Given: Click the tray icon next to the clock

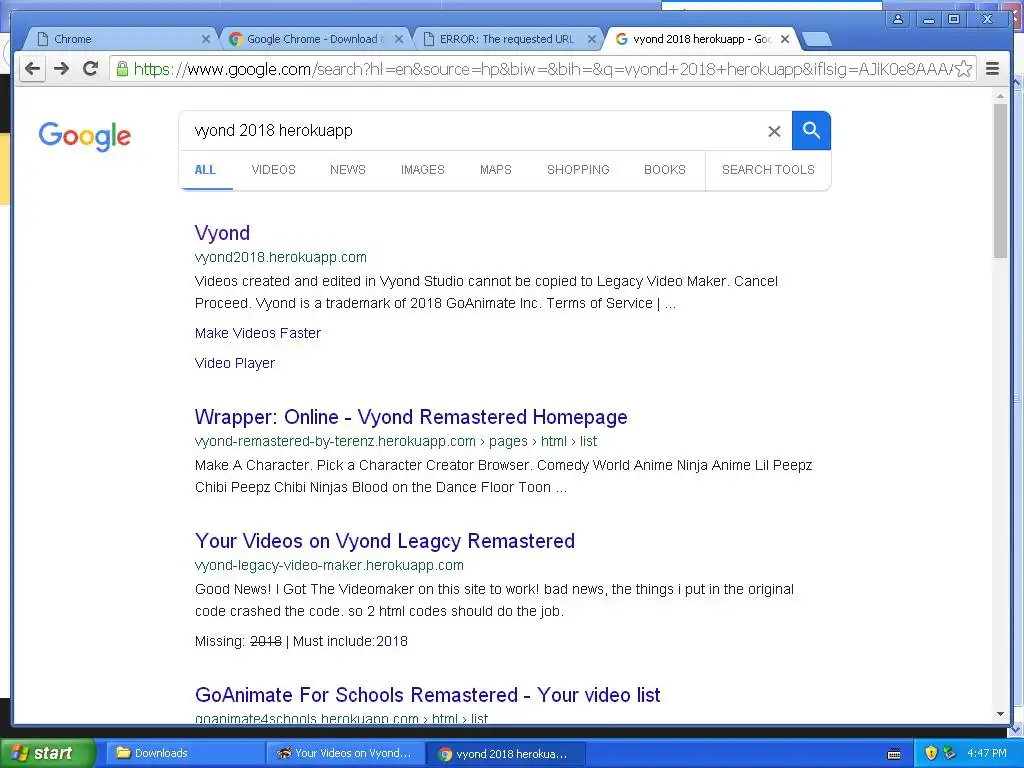Looking at the screenshot, I should tap(950, 753).
